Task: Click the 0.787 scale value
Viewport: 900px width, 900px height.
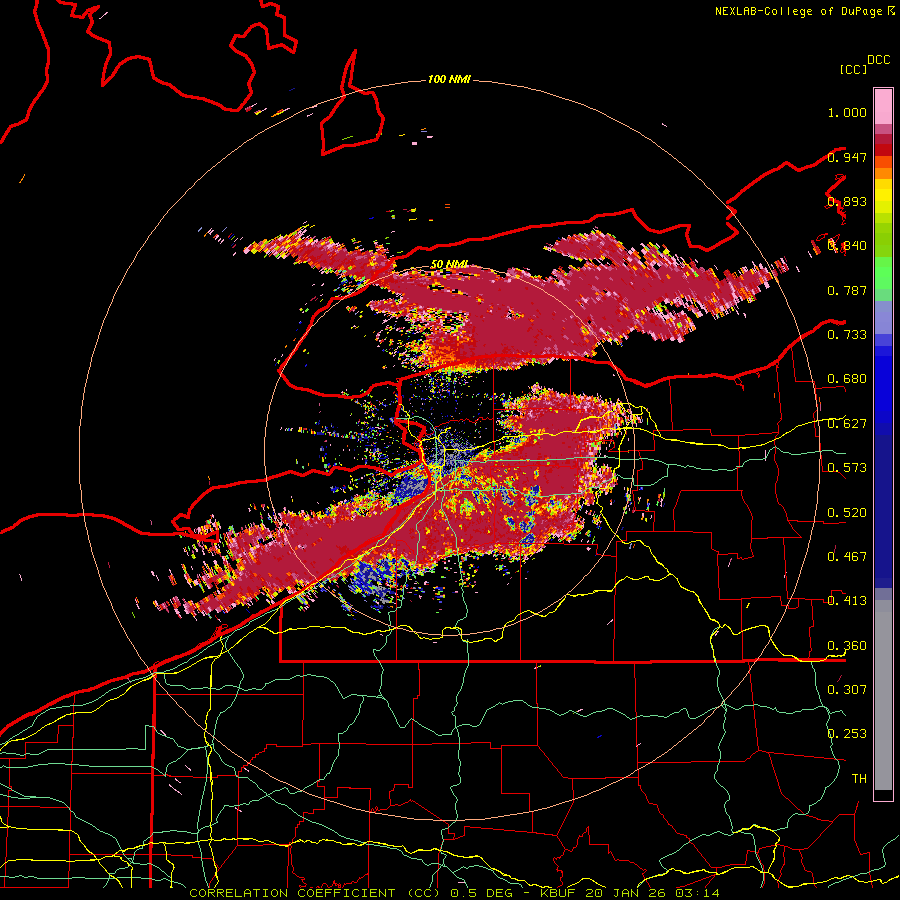Action: 847,290
